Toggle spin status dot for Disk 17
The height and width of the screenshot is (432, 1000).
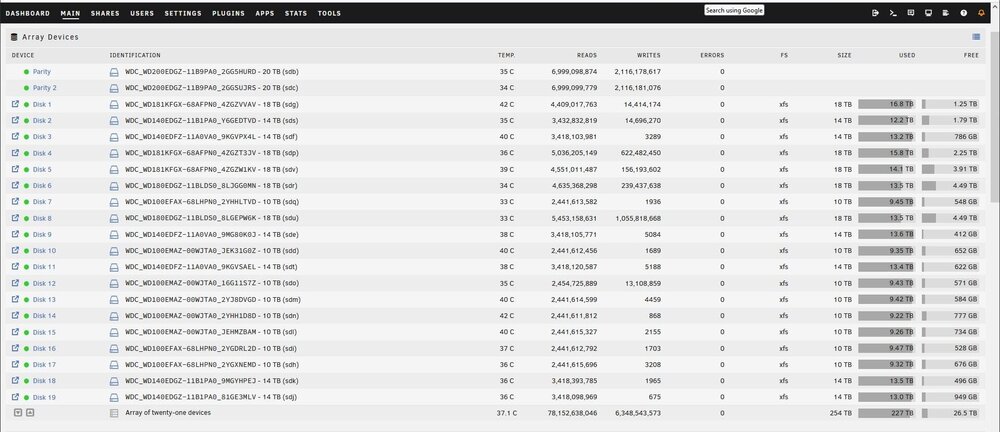click(x=26, y=364)
